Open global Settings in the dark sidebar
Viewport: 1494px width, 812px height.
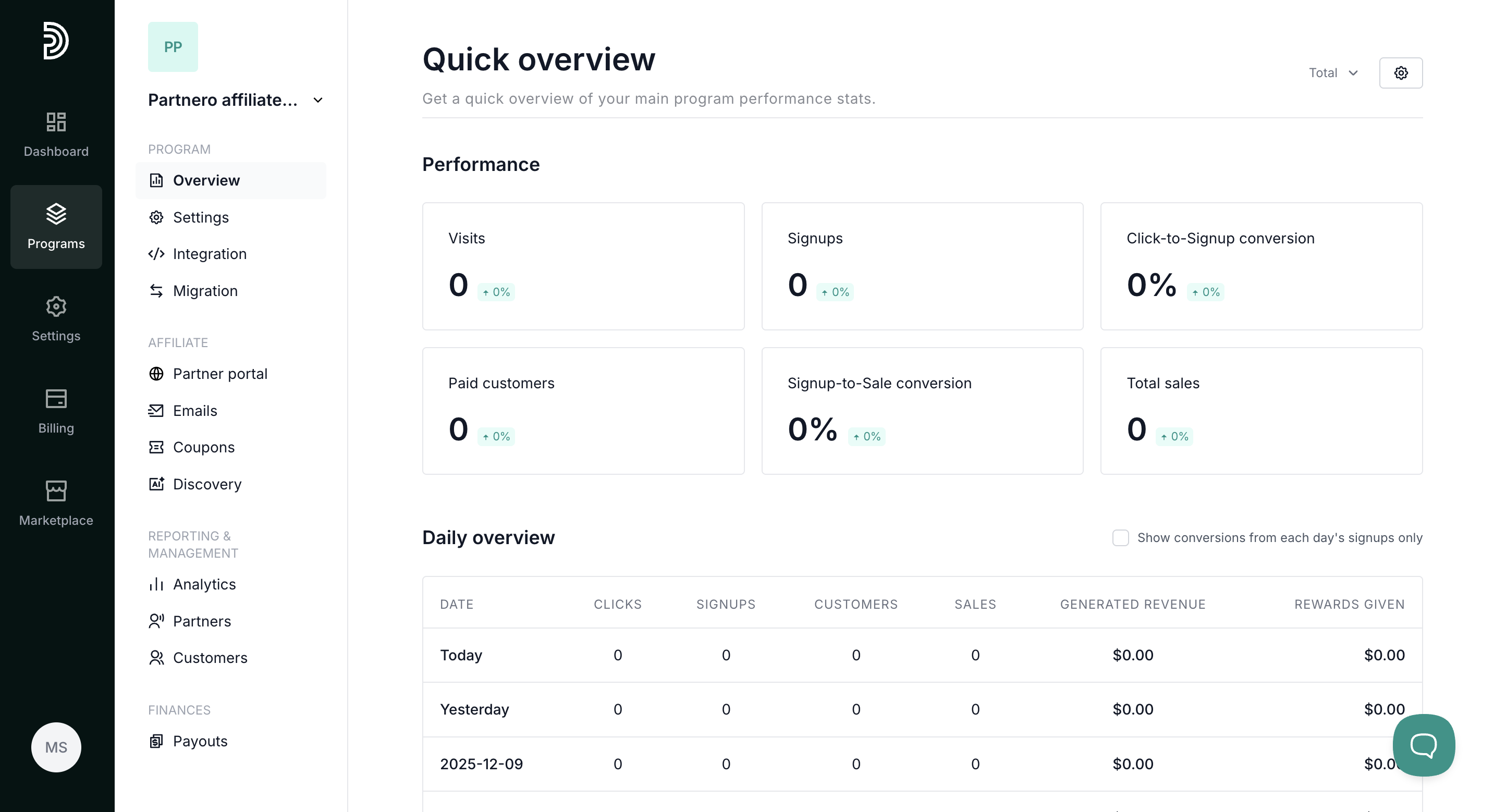coord(56,319)
